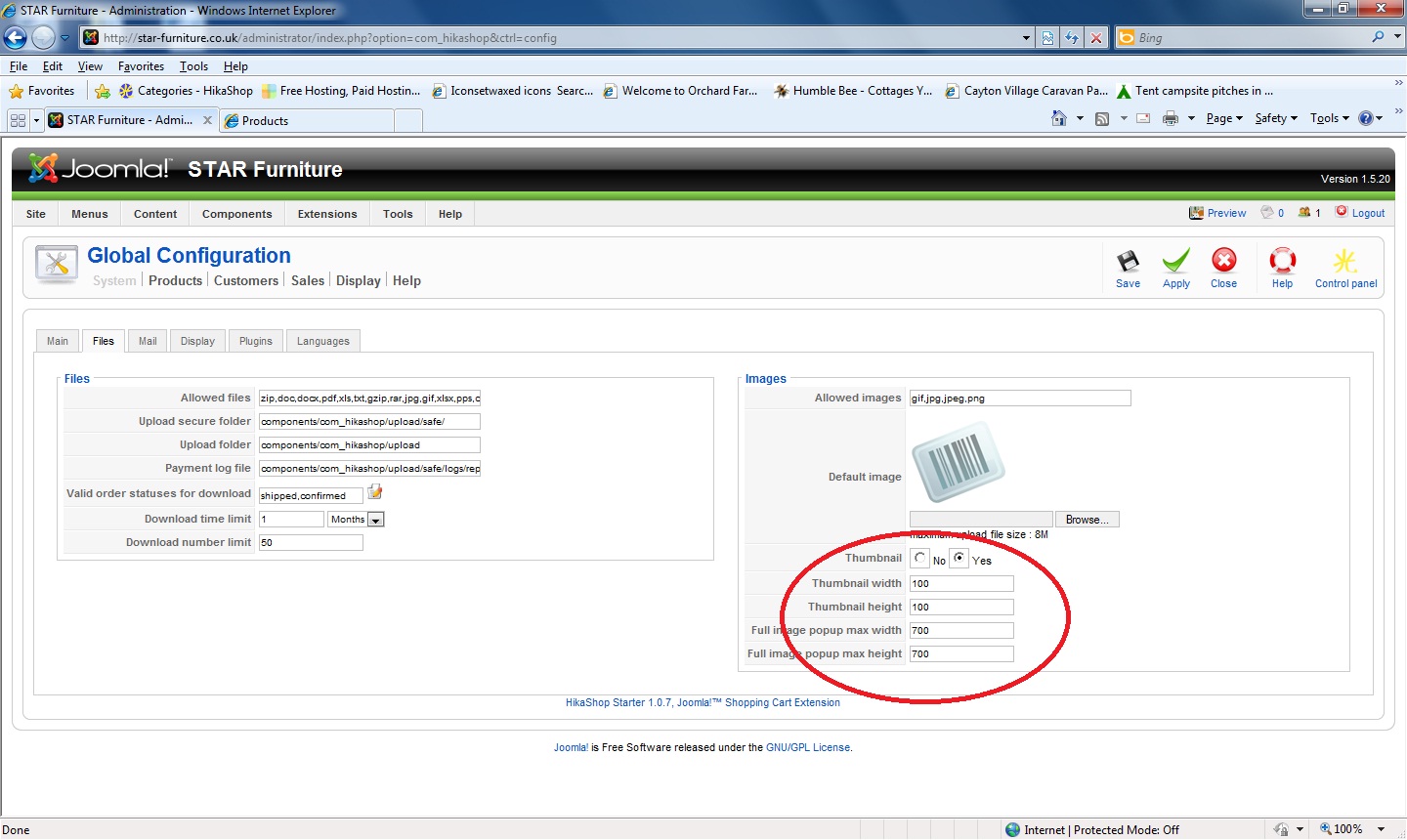Open the order status picker icon
This screenshot has width=1407, height=840.
coord(375,492)
